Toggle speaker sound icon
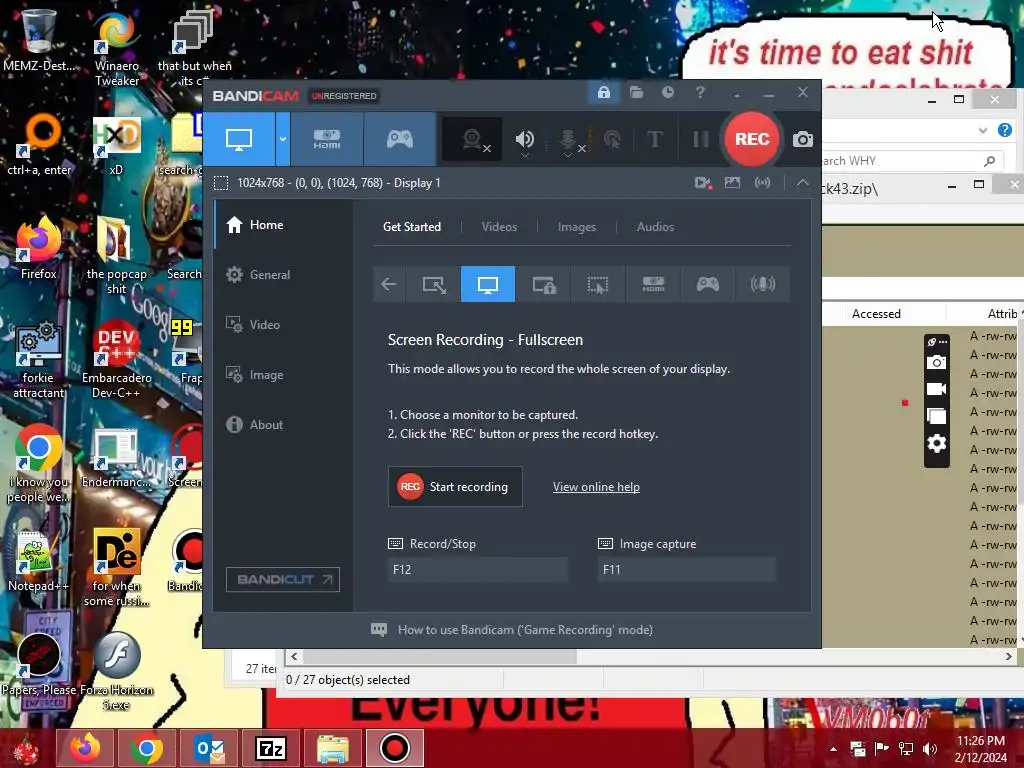Viewport: 1024px width, 768px height. pos(524,139)
